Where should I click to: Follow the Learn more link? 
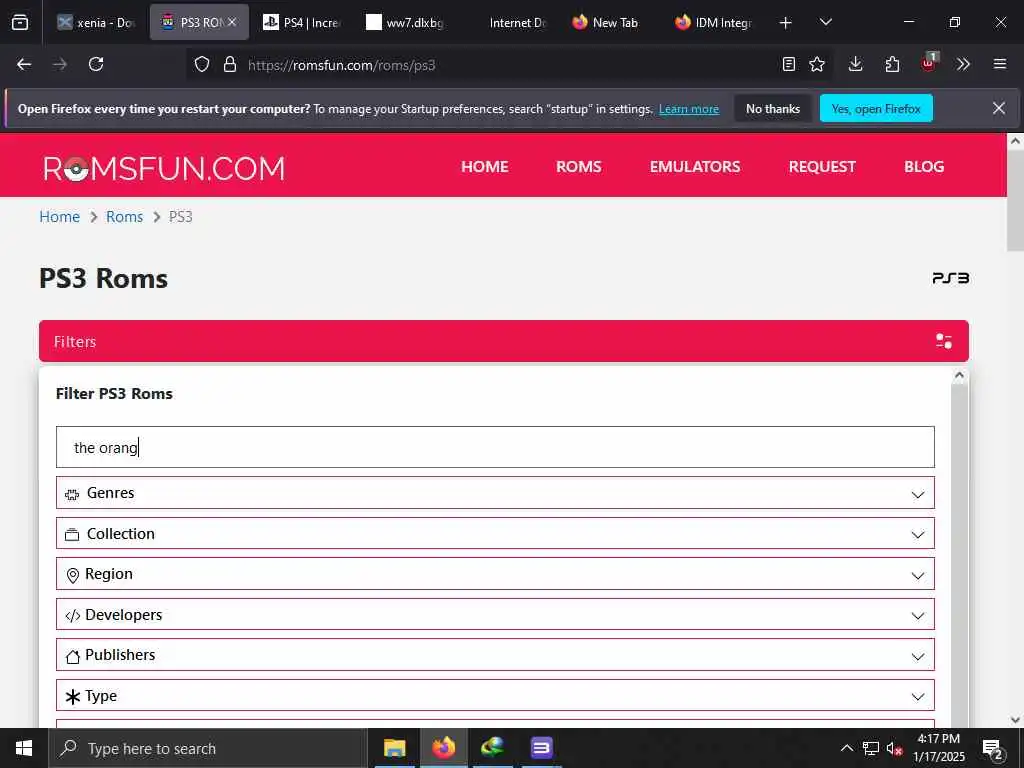689,109
